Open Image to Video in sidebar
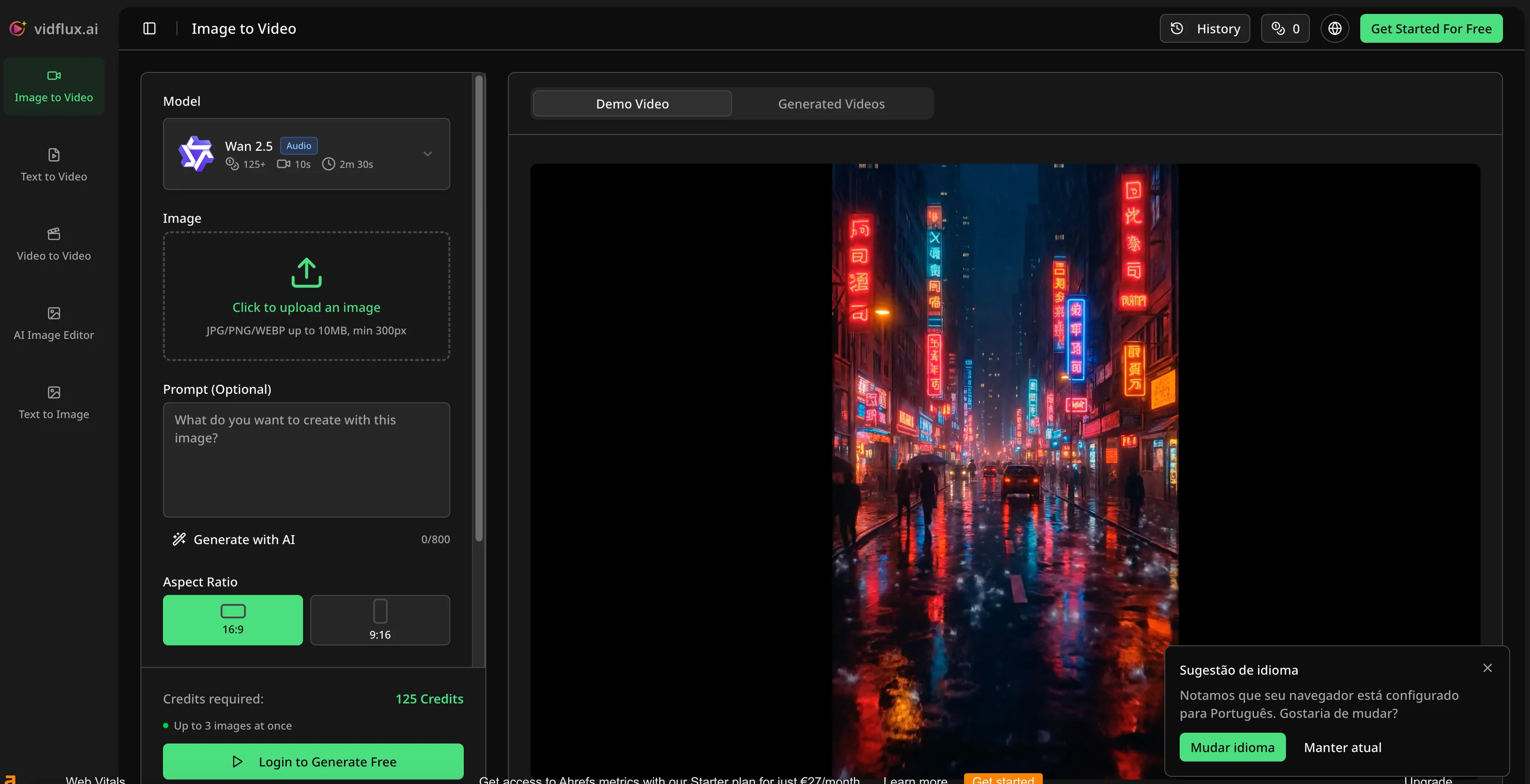Viewport: 1530px width, 784px height. [x=54, y=86]
